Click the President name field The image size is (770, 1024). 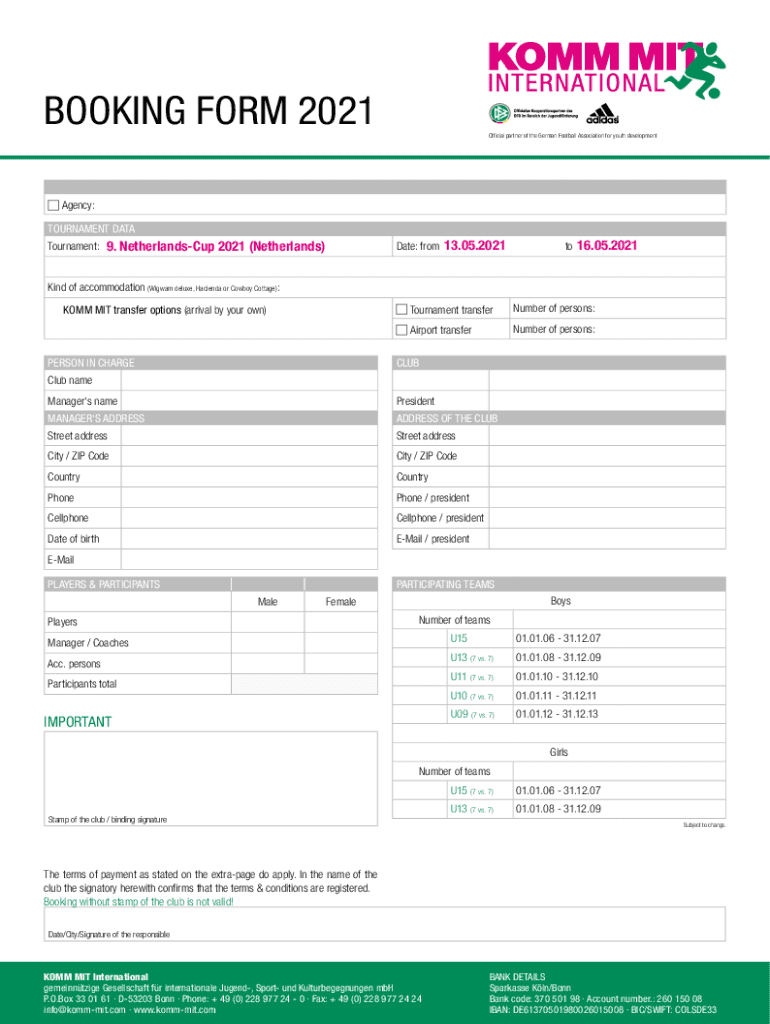[607, 400]
